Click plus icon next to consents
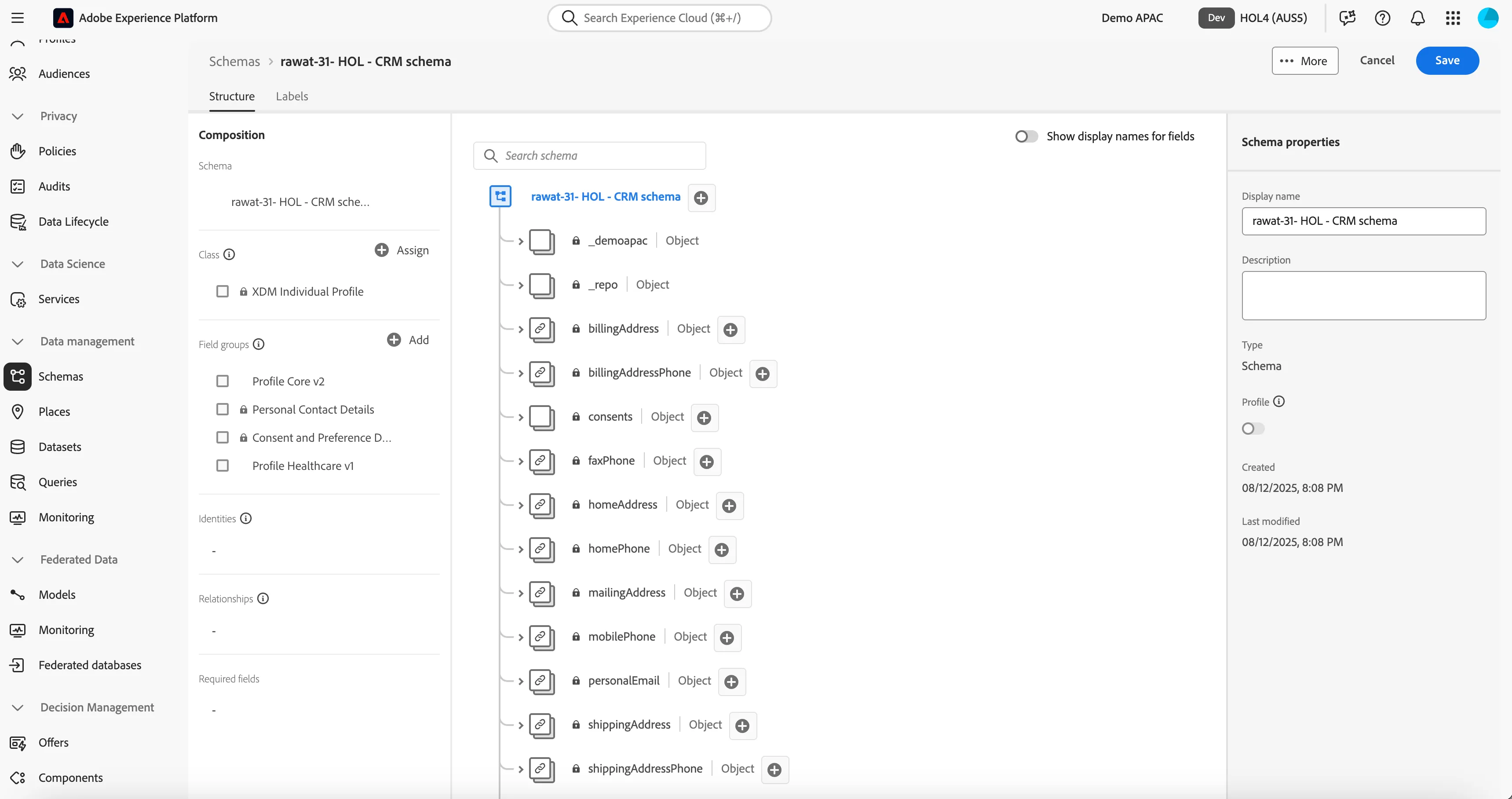The width and height of the screenshot is (1512, 799). [x=705, y=418]
